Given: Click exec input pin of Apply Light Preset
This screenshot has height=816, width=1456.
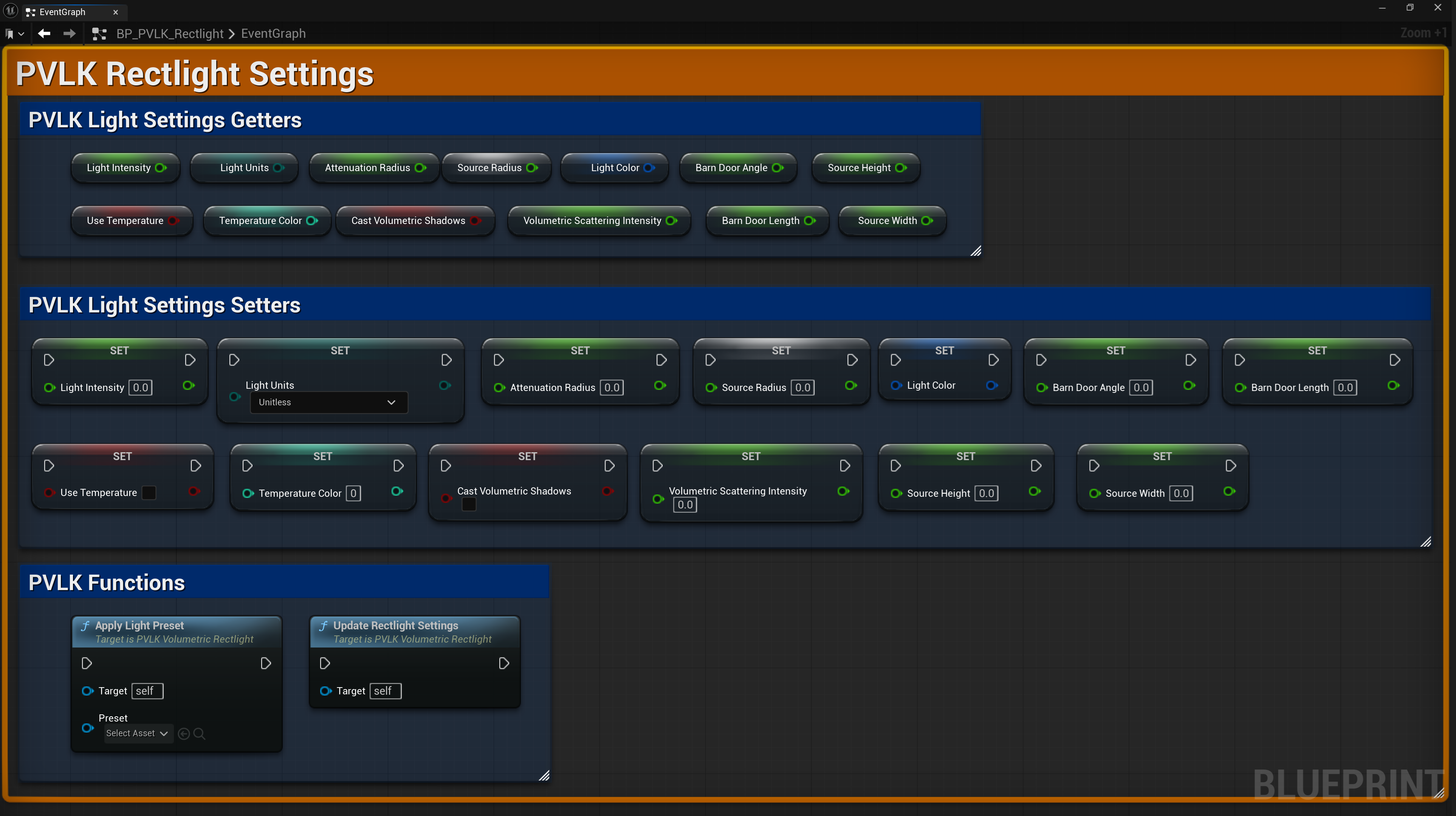Looking at the screenshot, I should click(x=87, y=663).
